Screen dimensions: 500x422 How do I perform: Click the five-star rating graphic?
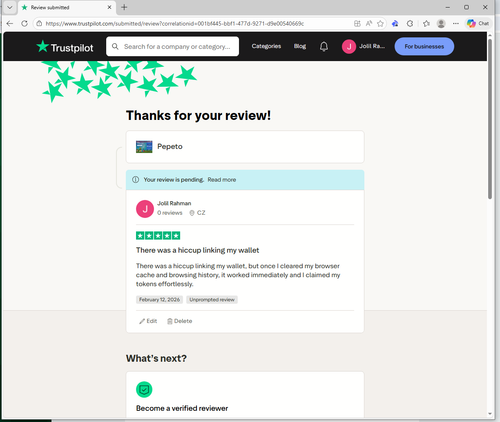pos(158,236)
